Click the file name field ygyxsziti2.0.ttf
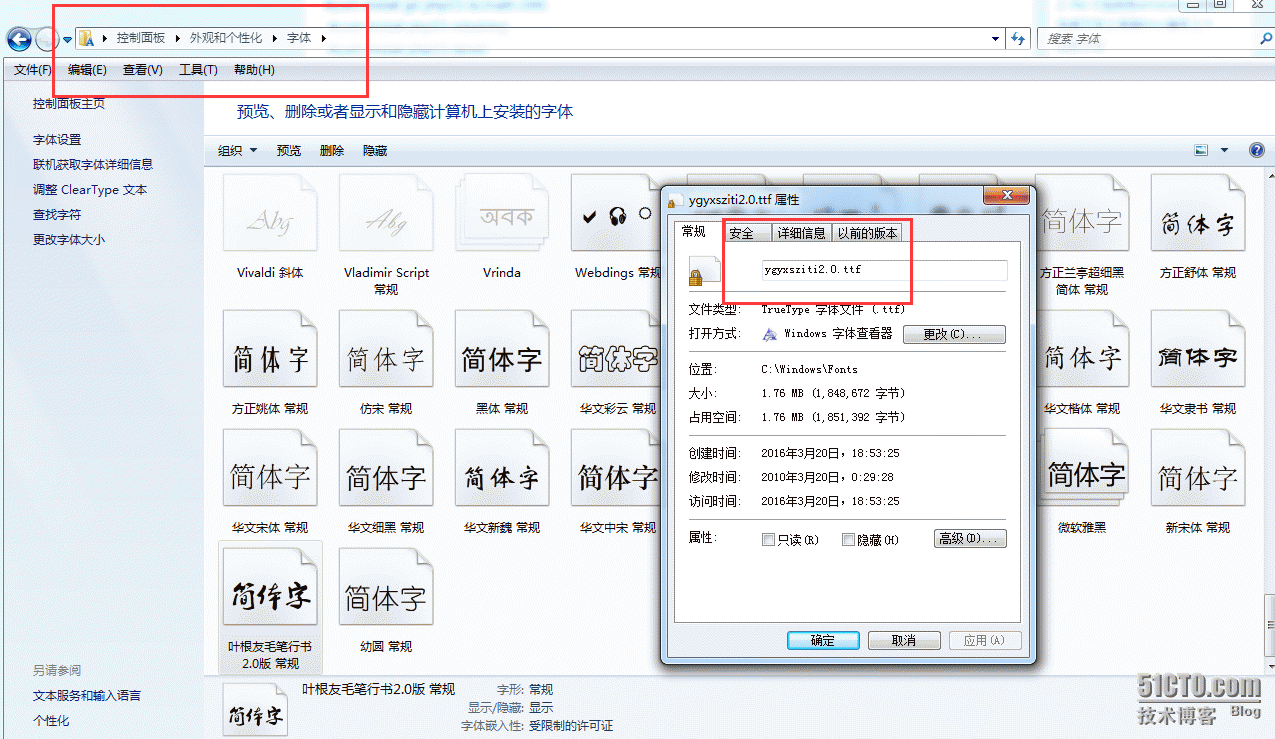The width and height of the screenshot is (1275, 739). 883,270
